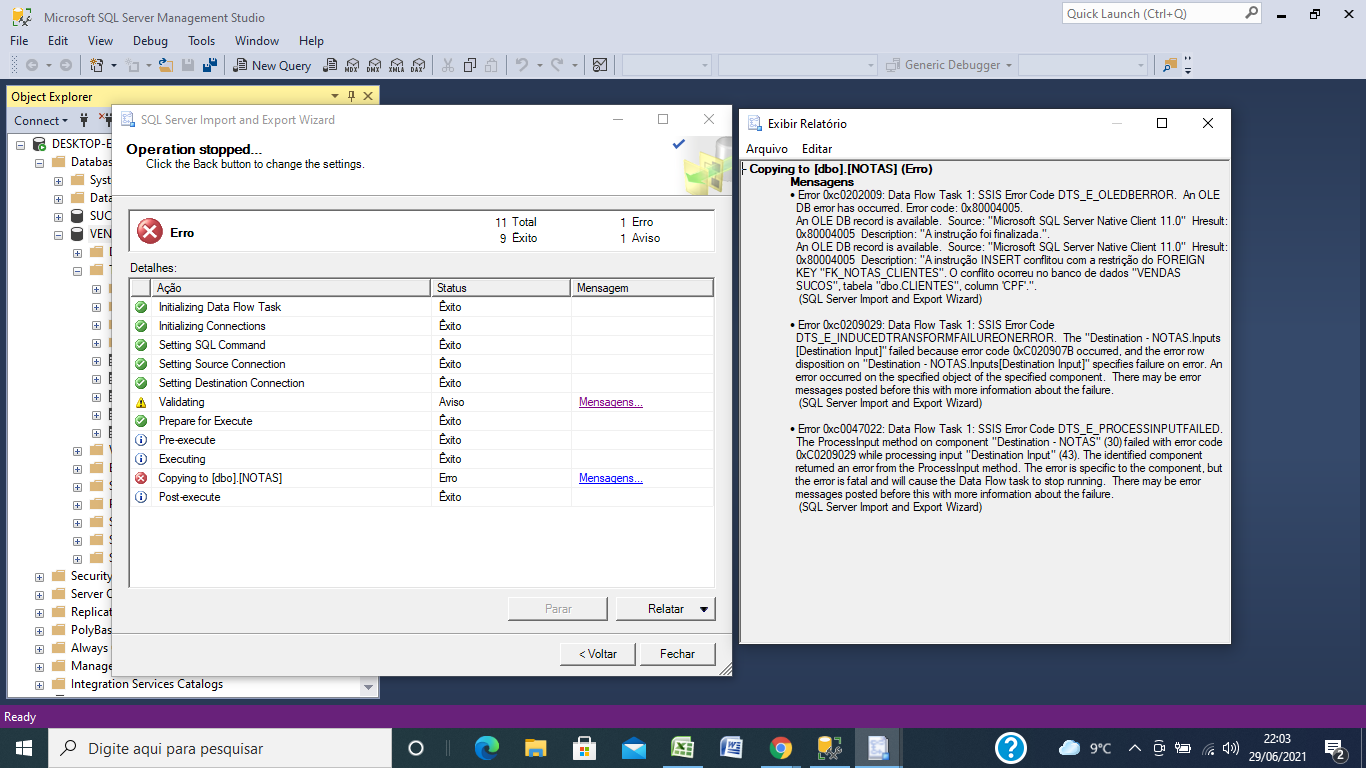The height and width of the screenshot is (768, 1366).
Task: Select the Initializing Data Flow Task row
Action: (422, 307)
